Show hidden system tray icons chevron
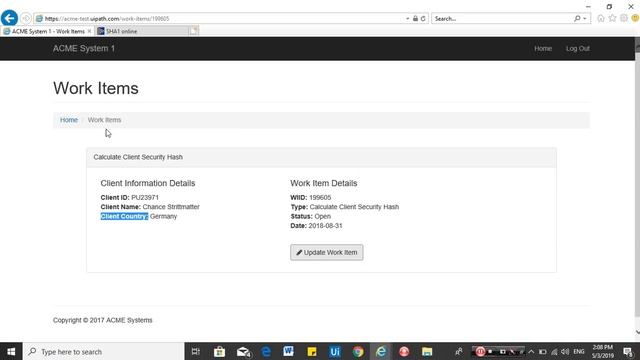 [x=531, y=351]
